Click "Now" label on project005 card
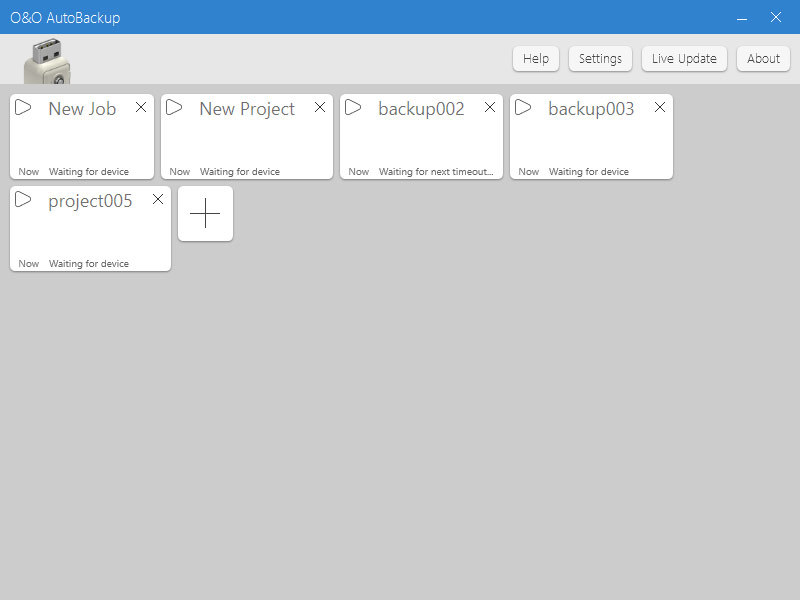 29,263
